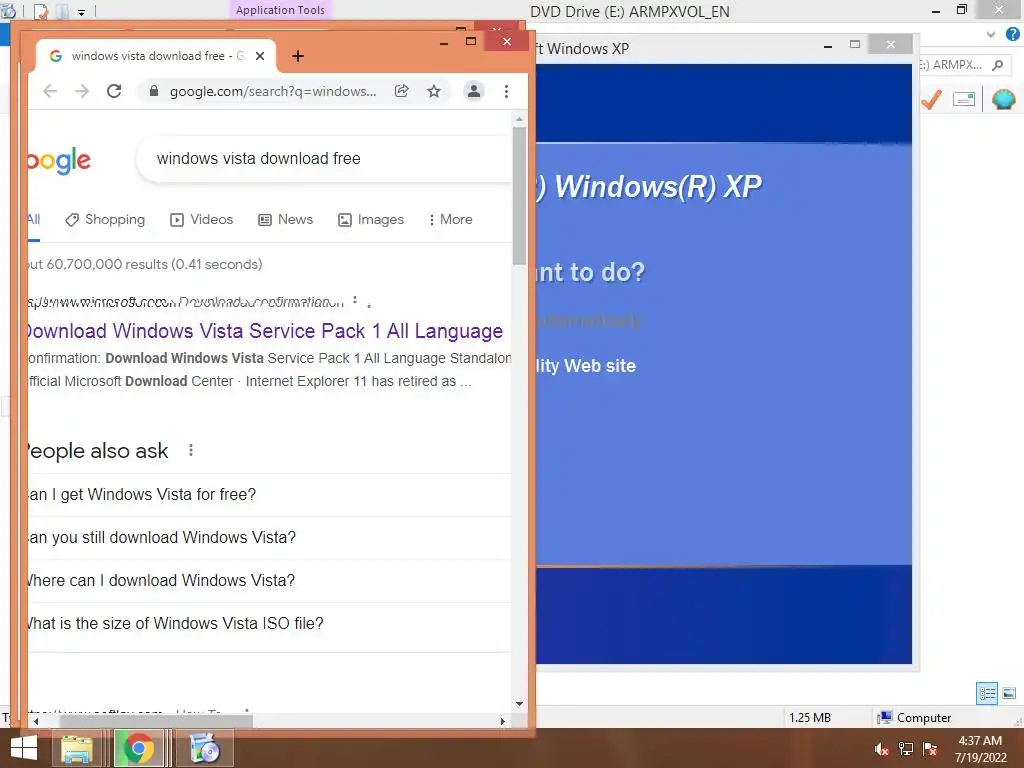The image size is (1024, 768).
Task: Open Download Windows Vista Service Pack 1 result
Action: tap(265, 331)
